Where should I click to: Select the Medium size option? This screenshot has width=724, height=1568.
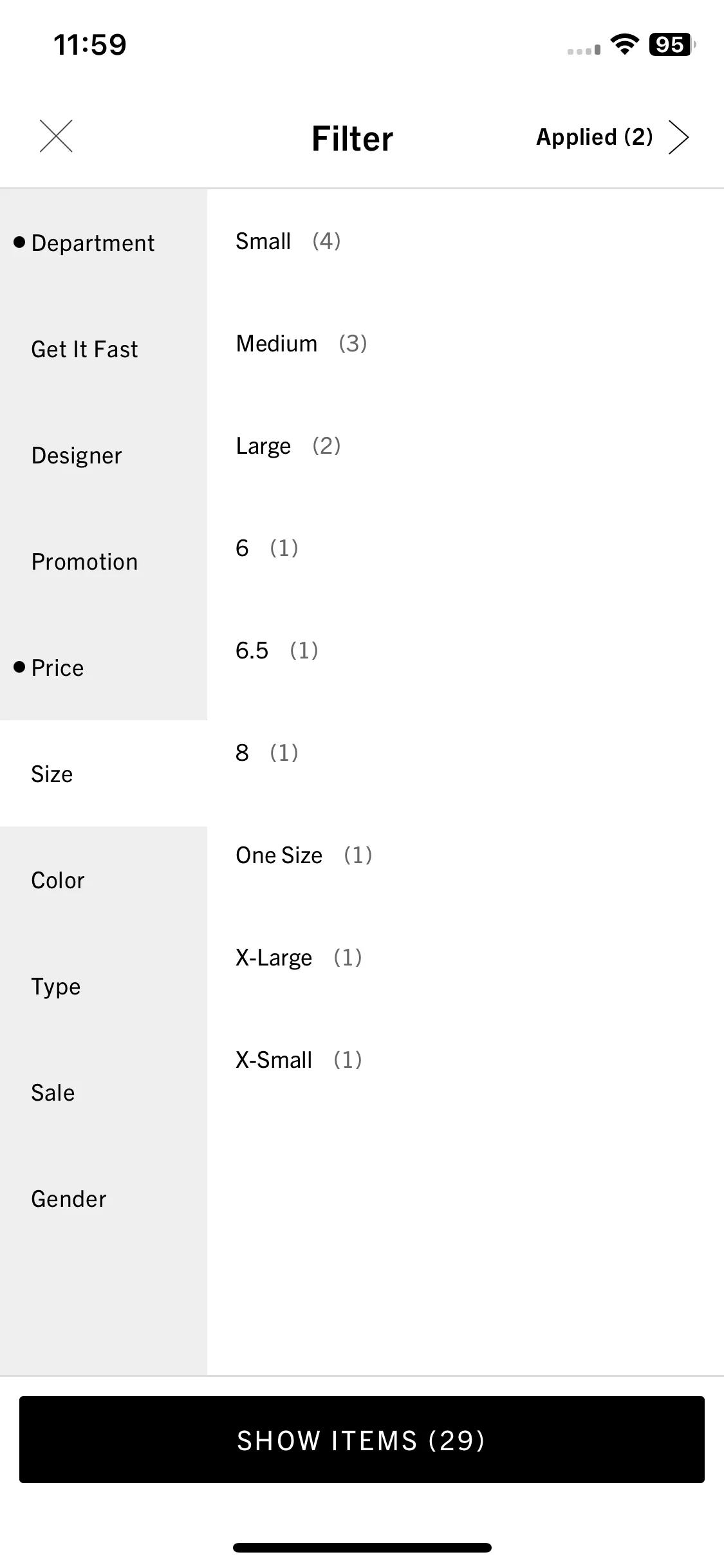pyautogui.click(x=465, y=344)
